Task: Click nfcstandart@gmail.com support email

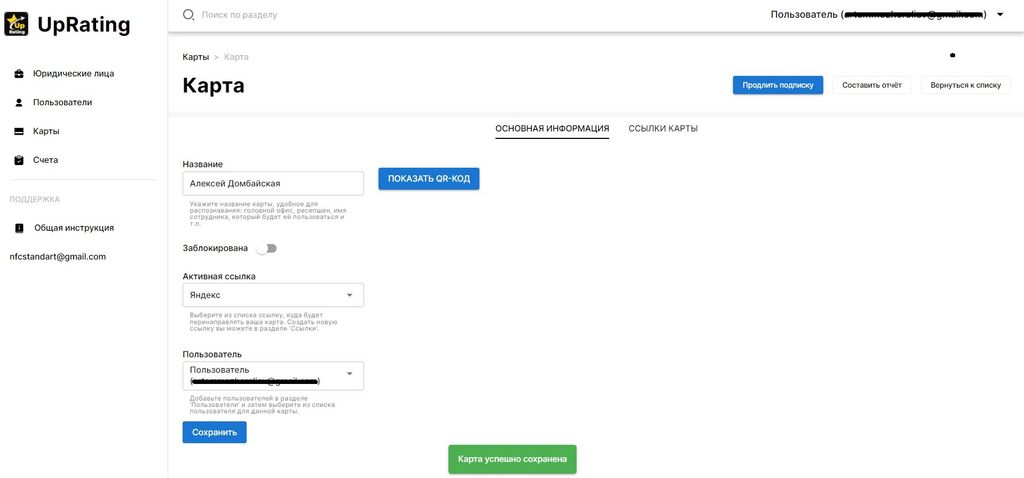Action: click(x=57, y=257)
